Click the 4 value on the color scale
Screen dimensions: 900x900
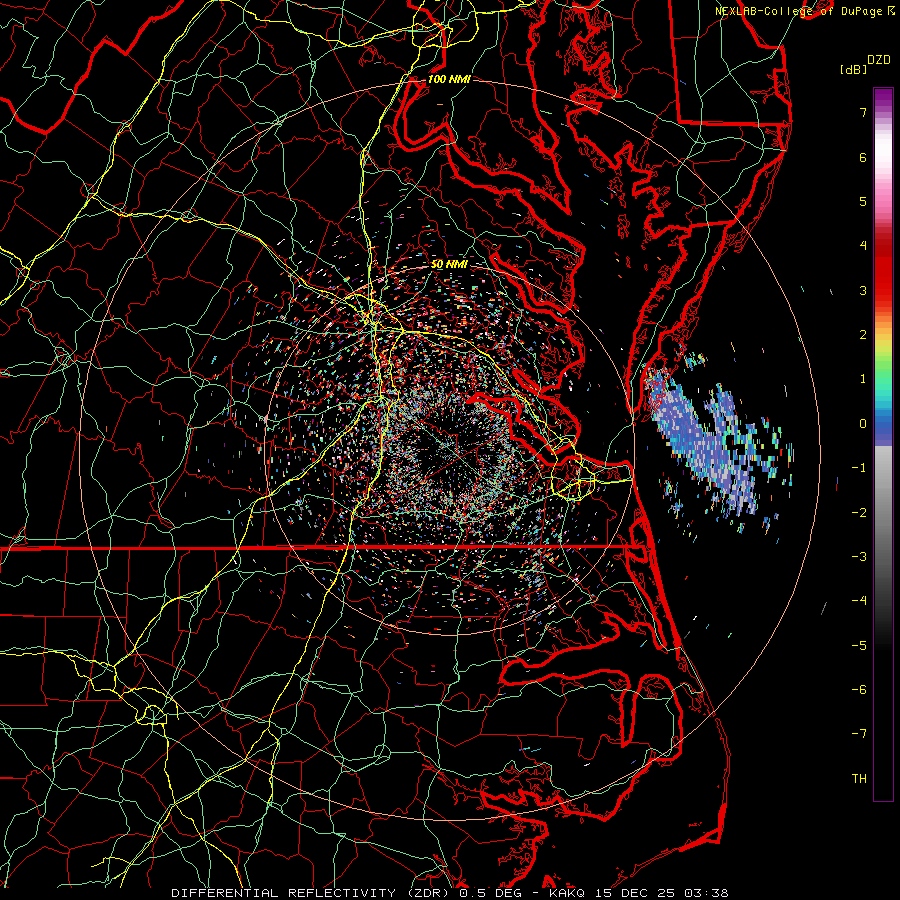tap(863, 246)
